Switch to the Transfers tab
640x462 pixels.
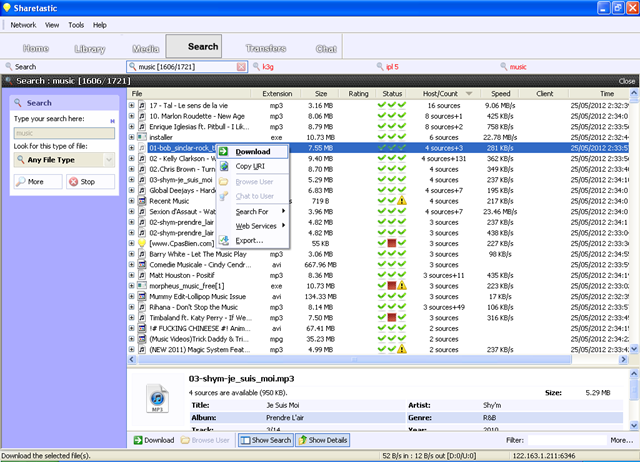pos(265,47)
